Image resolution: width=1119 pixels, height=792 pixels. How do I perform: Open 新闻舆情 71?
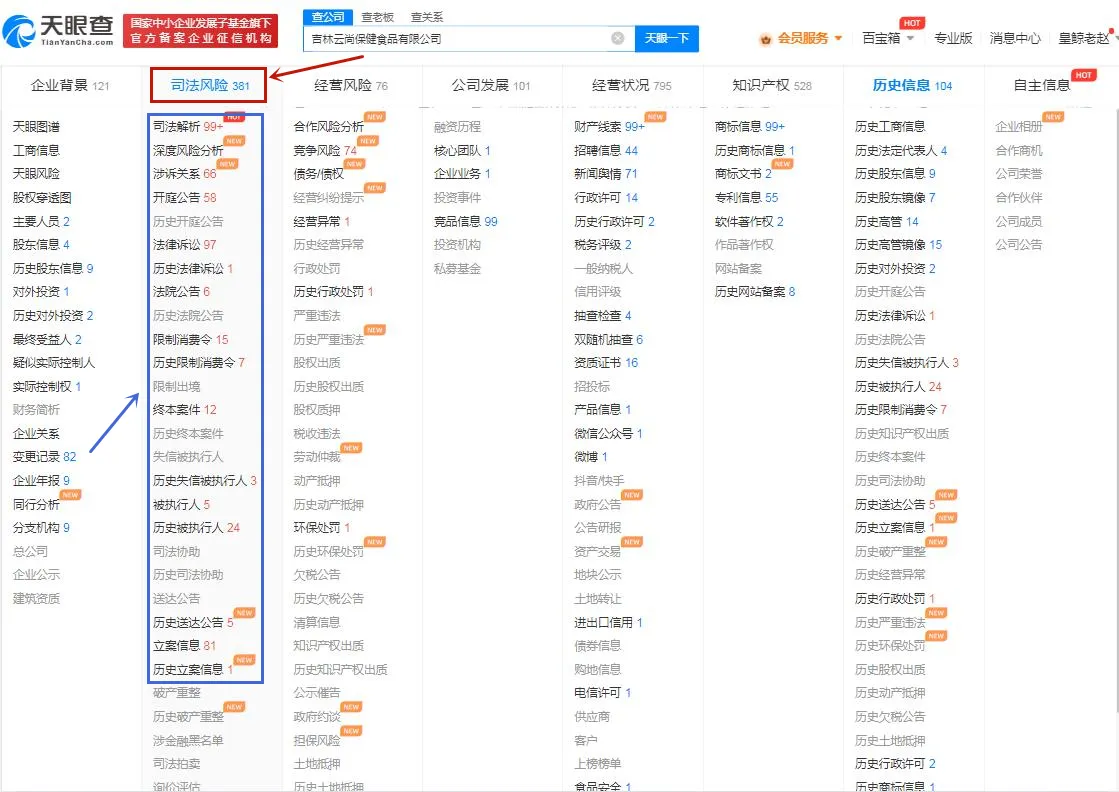click(x=606, y=174)
